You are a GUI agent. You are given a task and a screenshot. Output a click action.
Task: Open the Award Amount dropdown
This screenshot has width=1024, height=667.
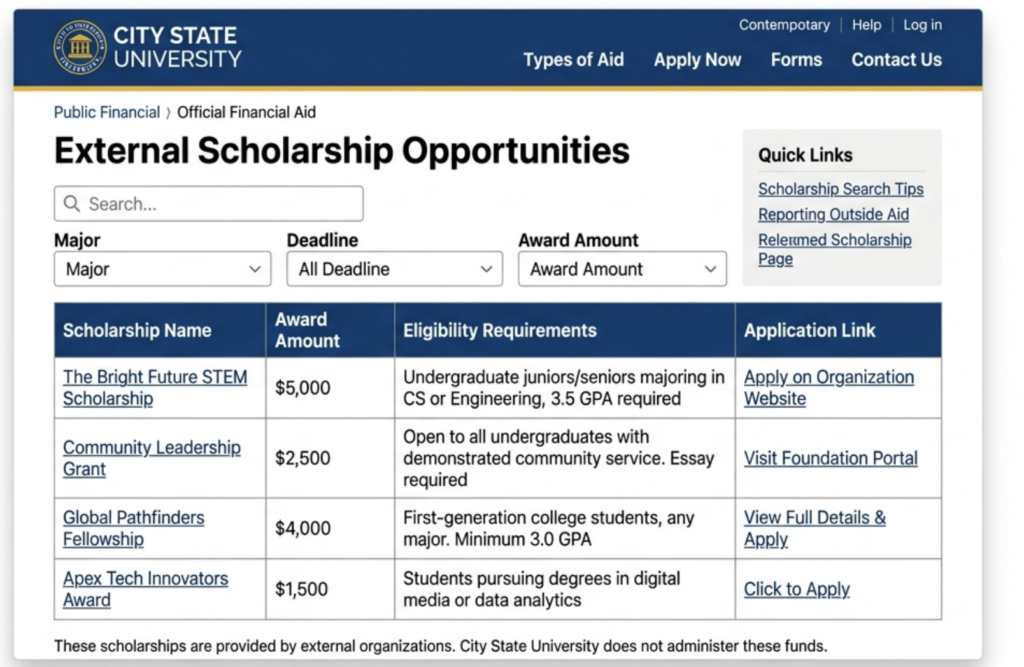[622, 269]
